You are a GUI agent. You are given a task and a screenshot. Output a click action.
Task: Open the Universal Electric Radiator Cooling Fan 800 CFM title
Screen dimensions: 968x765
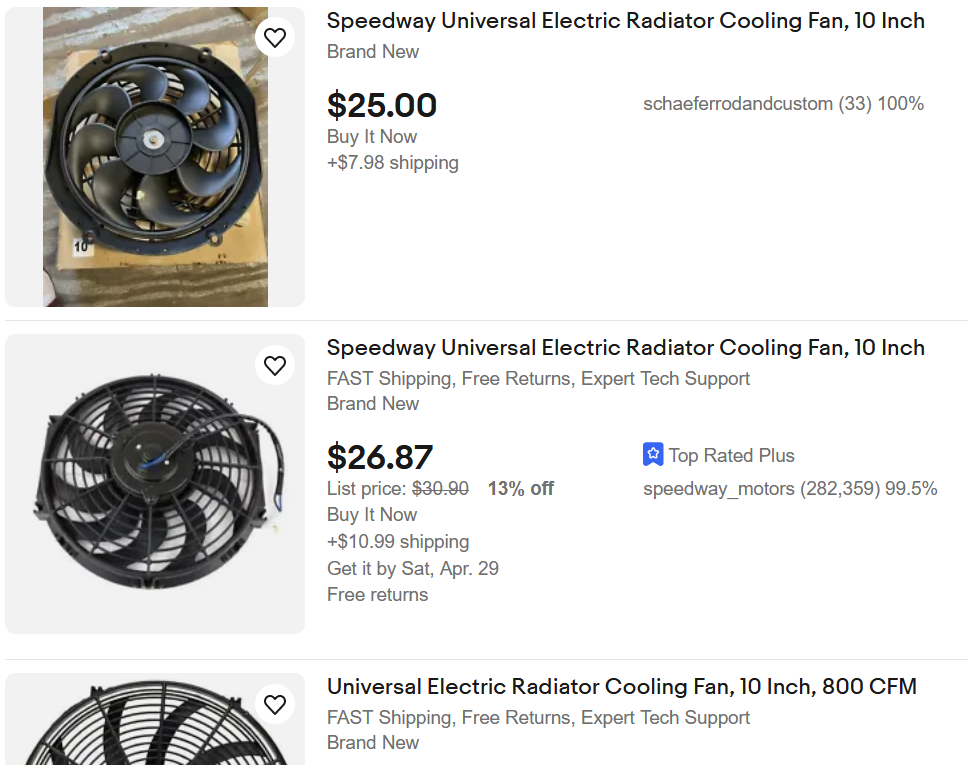(621, 687)
